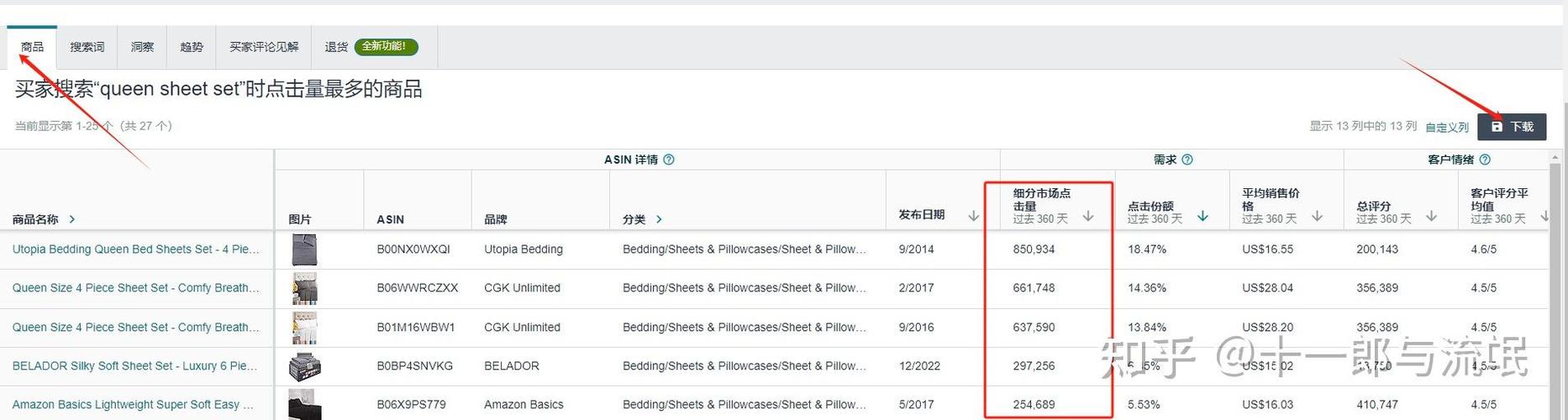The width and height of the screenshot is (1568, 420).
Task: Click the thumbnail for ASIN B01M16WBW1
Action: (x=304, y=328)
